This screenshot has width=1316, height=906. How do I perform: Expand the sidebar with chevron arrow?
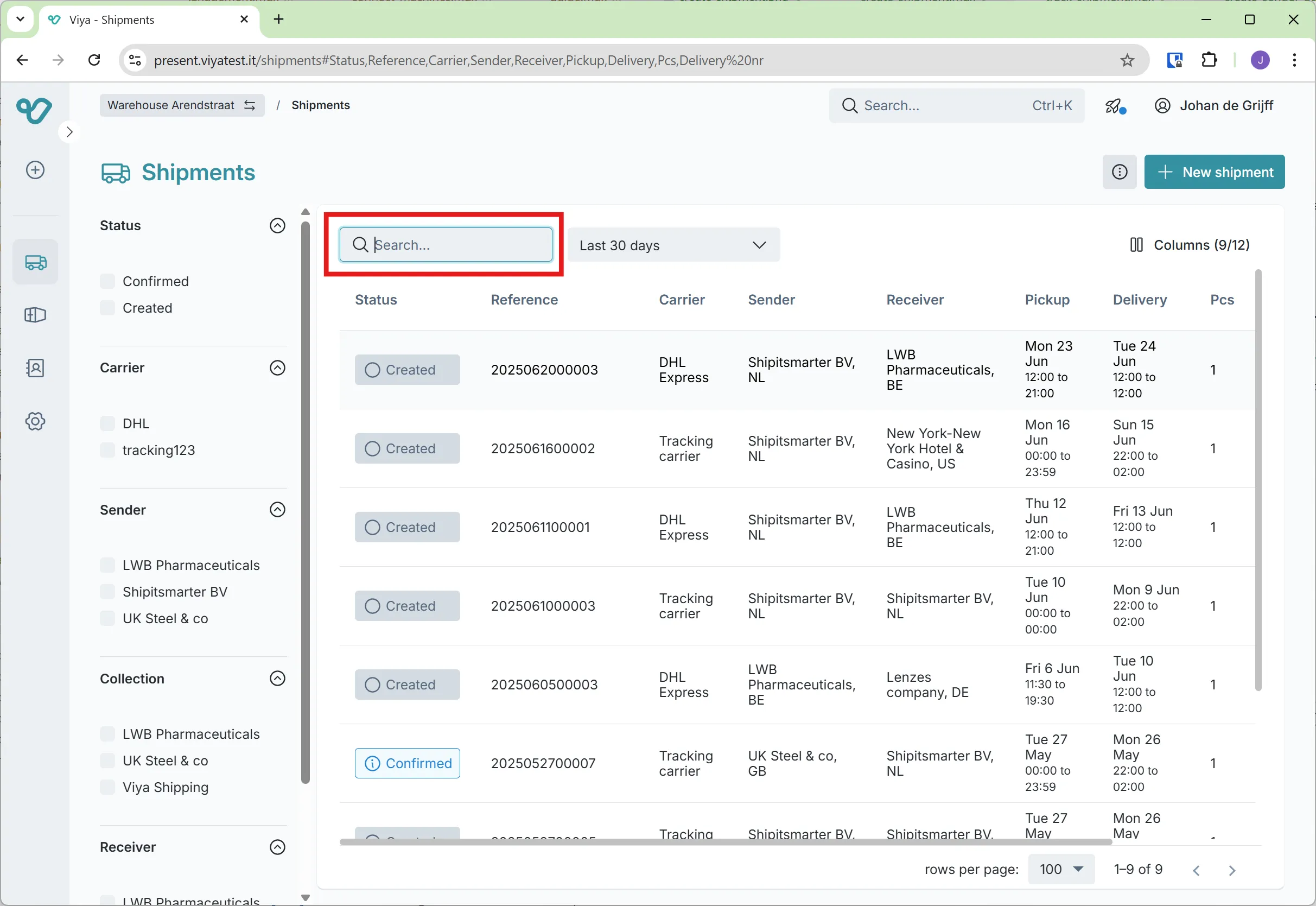(69, 132)
